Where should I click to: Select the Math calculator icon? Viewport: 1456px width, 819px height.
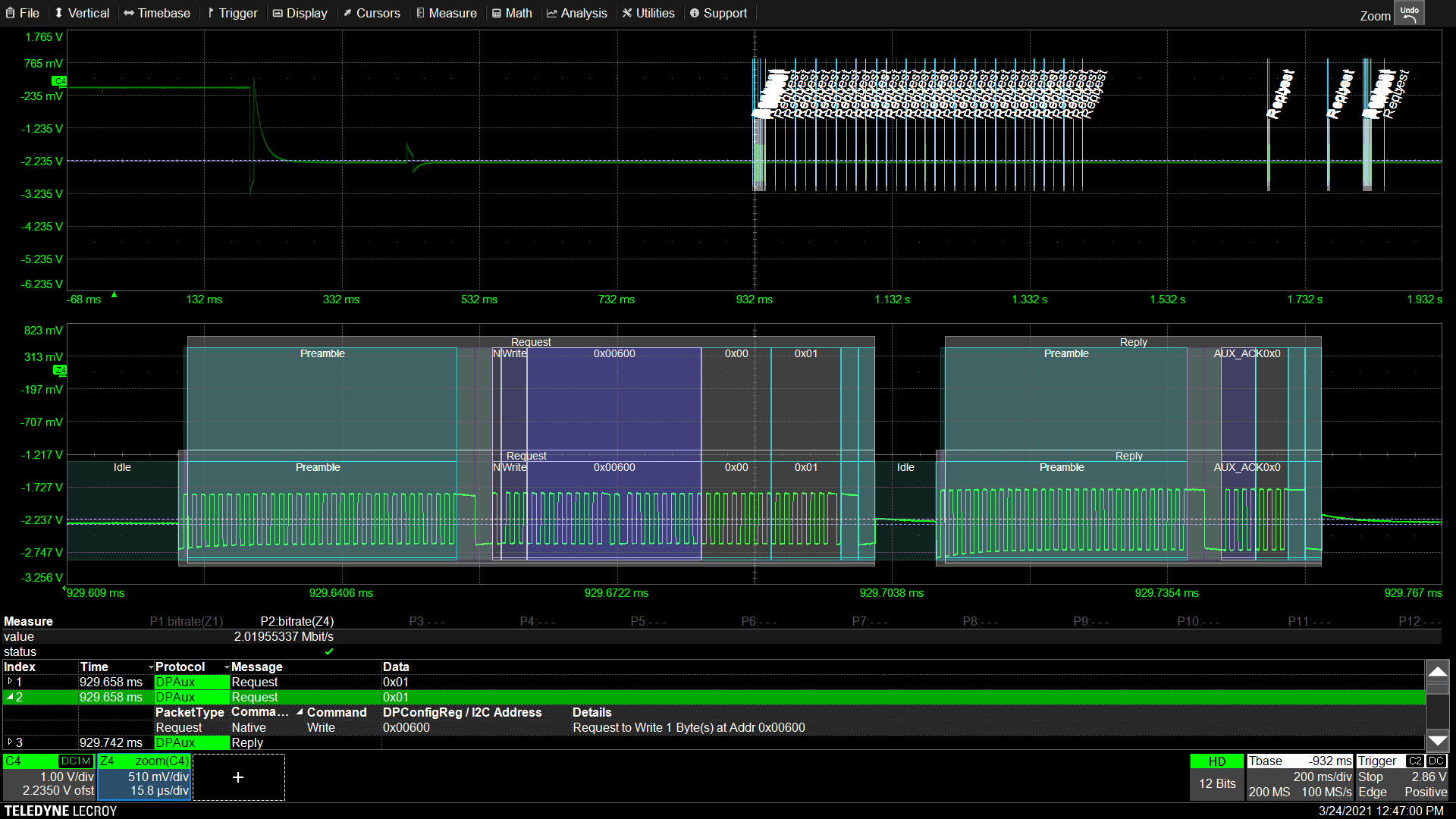click(497, 13)
